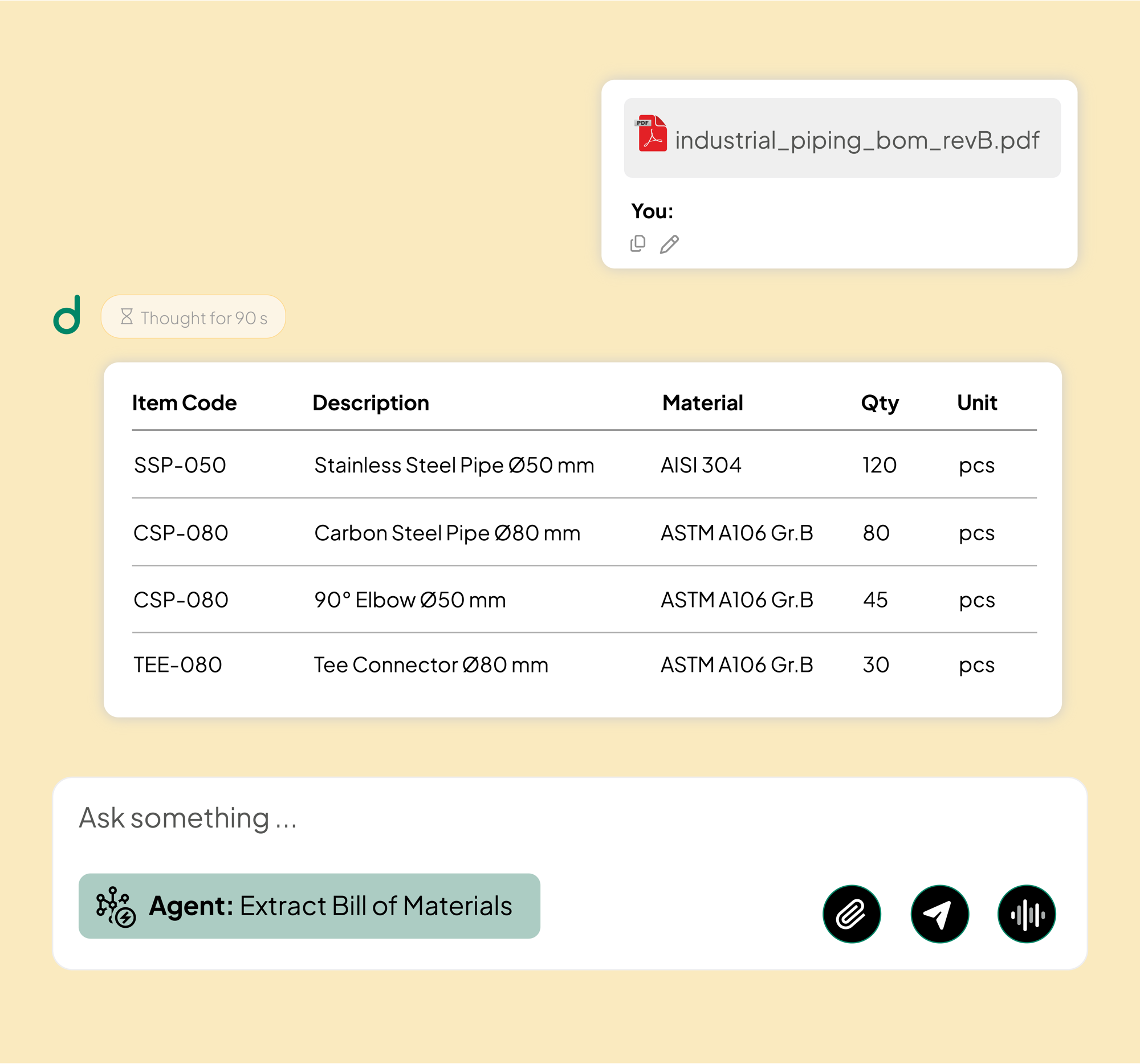Click the agent workflow icon in chip

(115, 906)
